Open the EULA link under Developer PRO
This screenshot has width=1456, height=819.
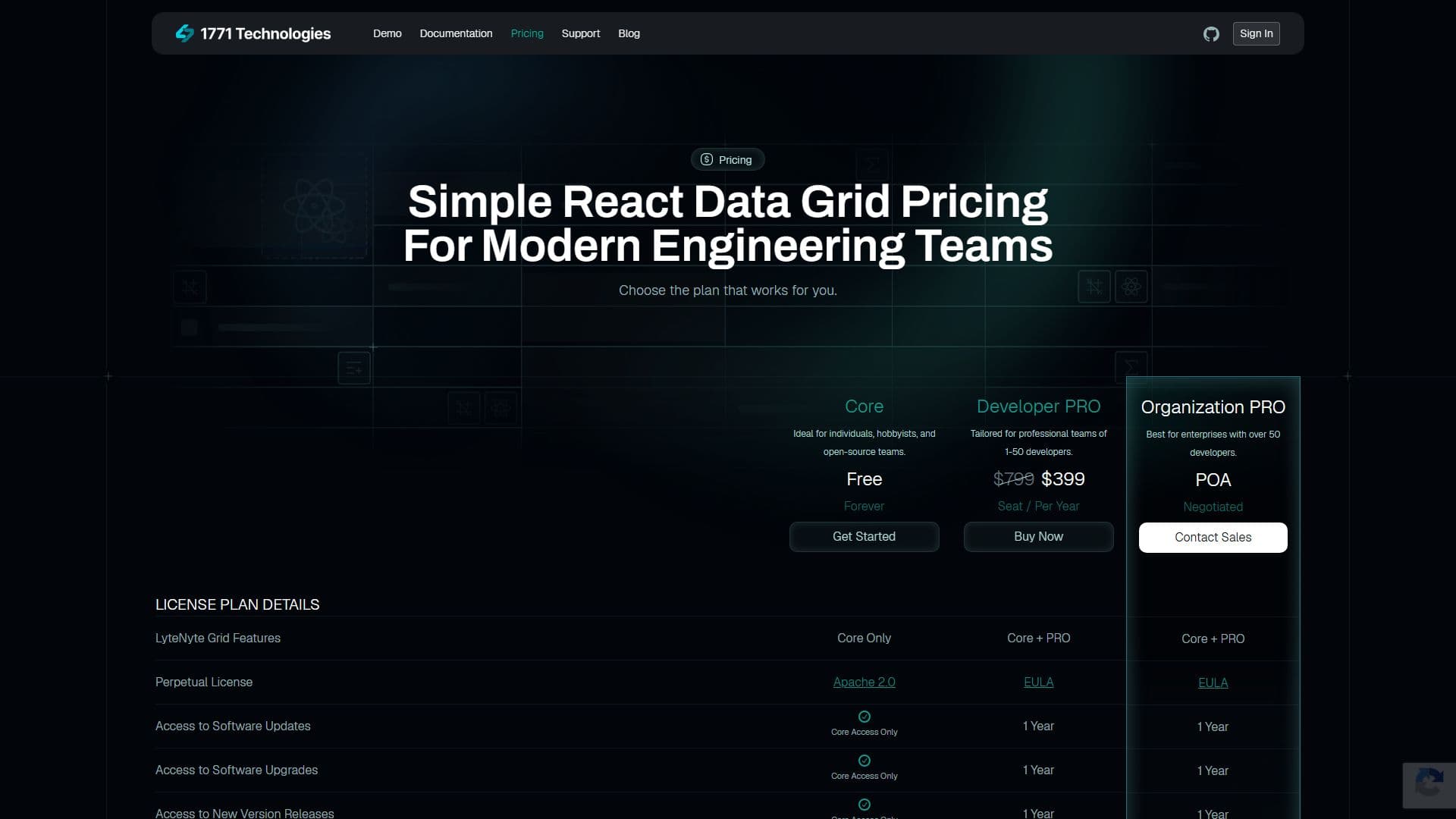[1039, 682]
